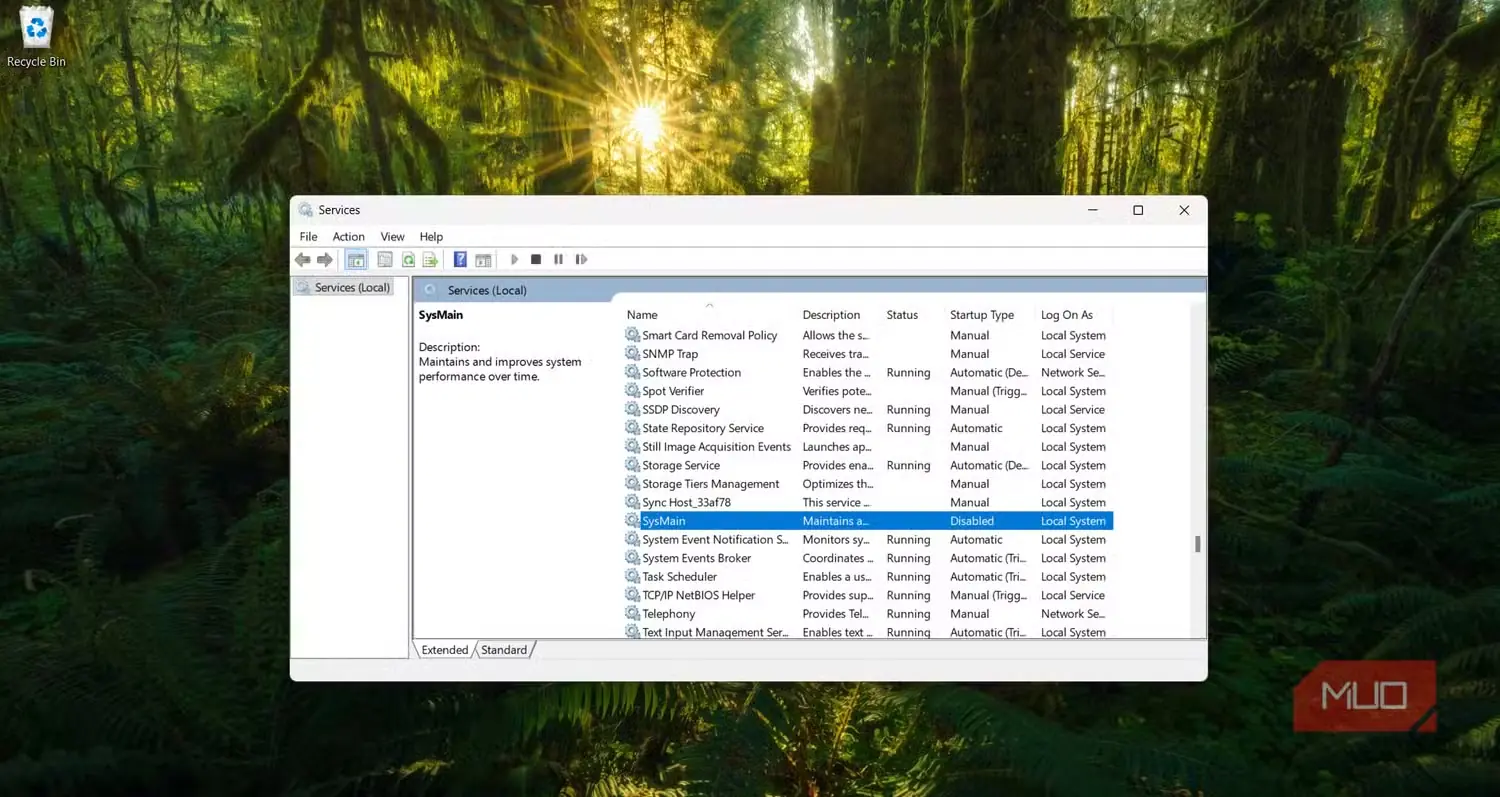The image size is (1500, 797).
Task: Click the Back arrow in the toolbar
Action: pos(302,260)
